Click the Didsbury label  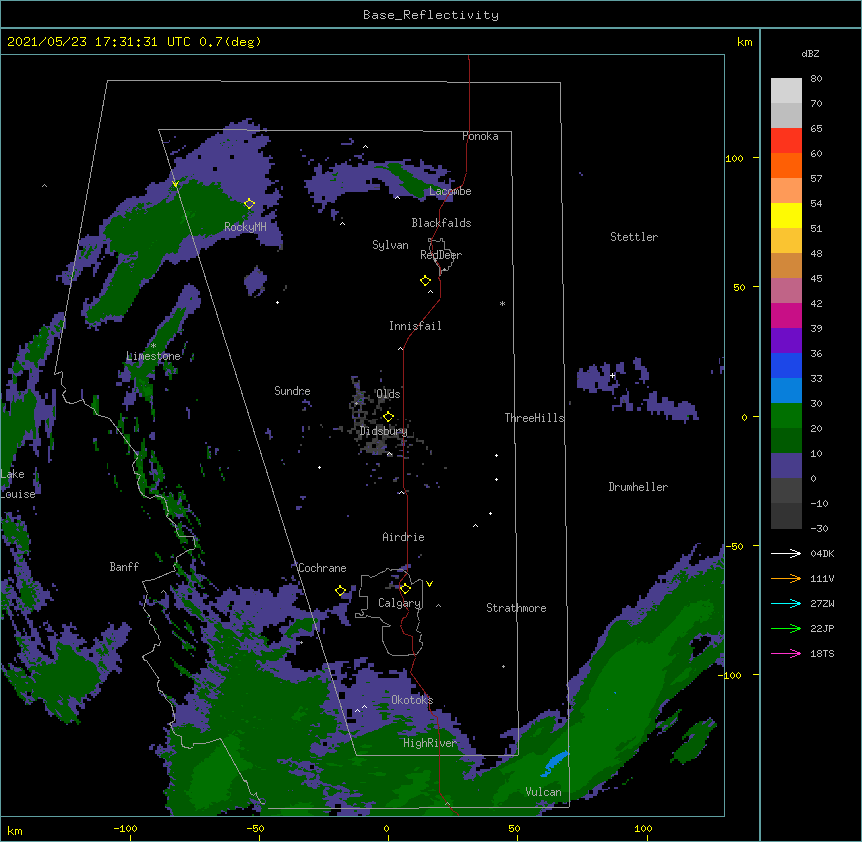pyautogui.click(x=383, y=431)
